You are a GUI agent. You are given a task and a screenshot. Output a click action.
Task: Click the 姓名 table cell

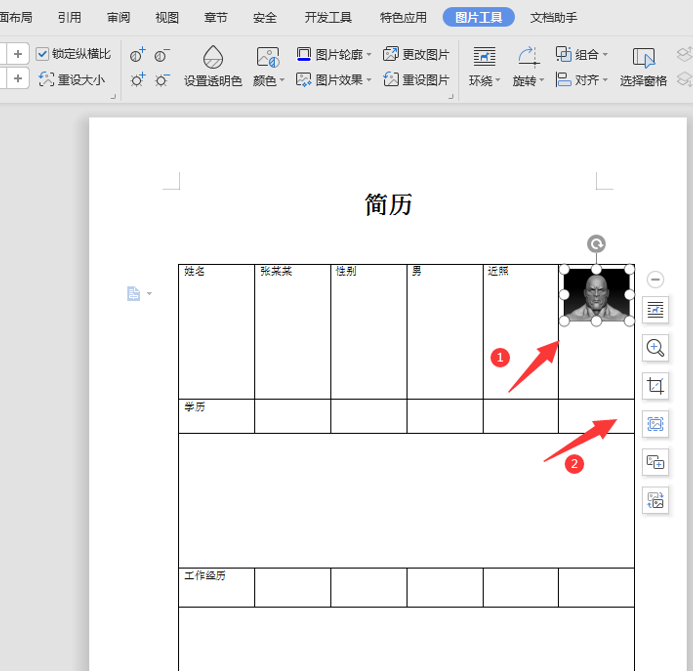click(216, 332)
